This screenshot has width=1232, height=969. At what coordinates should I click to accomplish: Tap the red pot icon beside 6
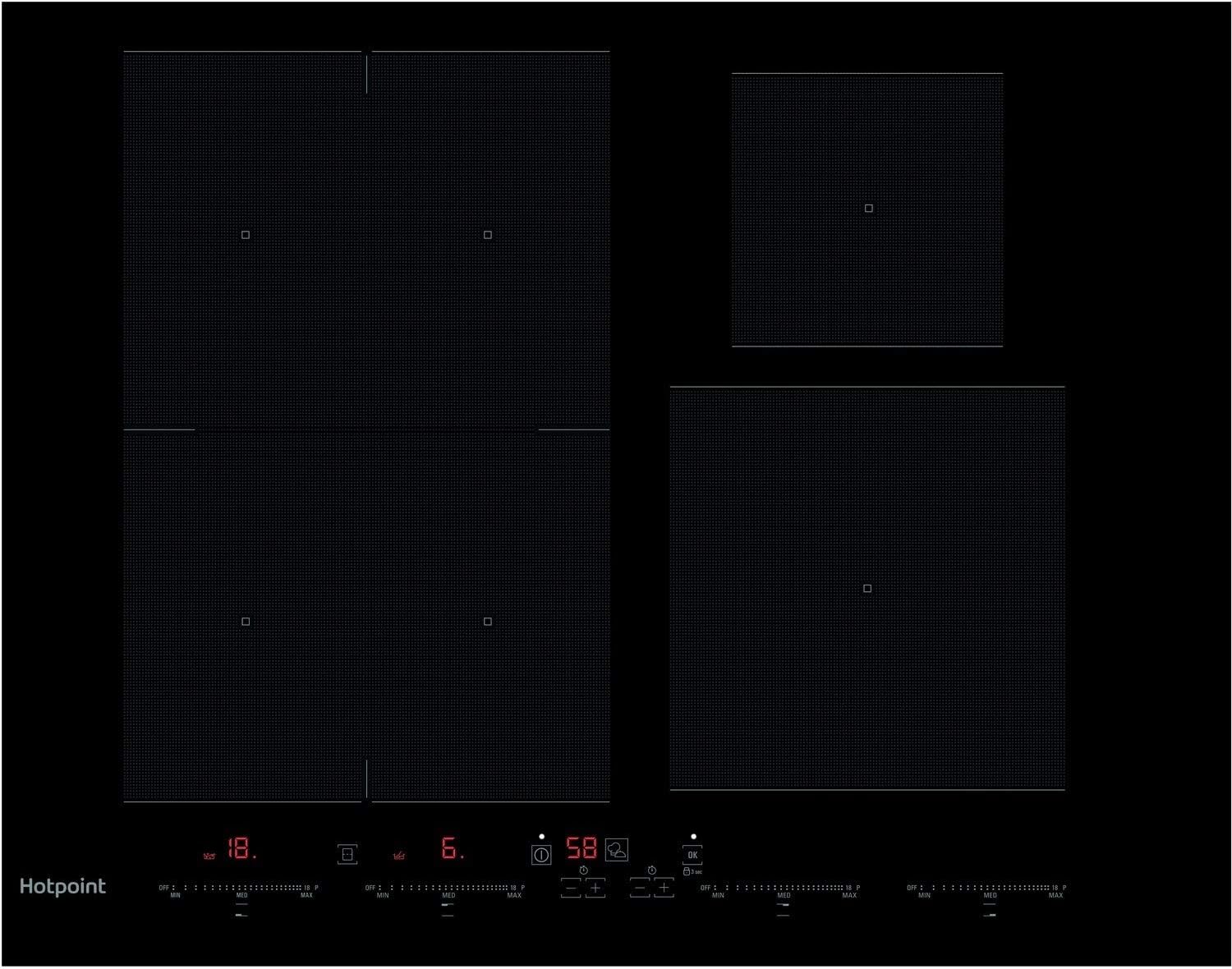(399, 856)
